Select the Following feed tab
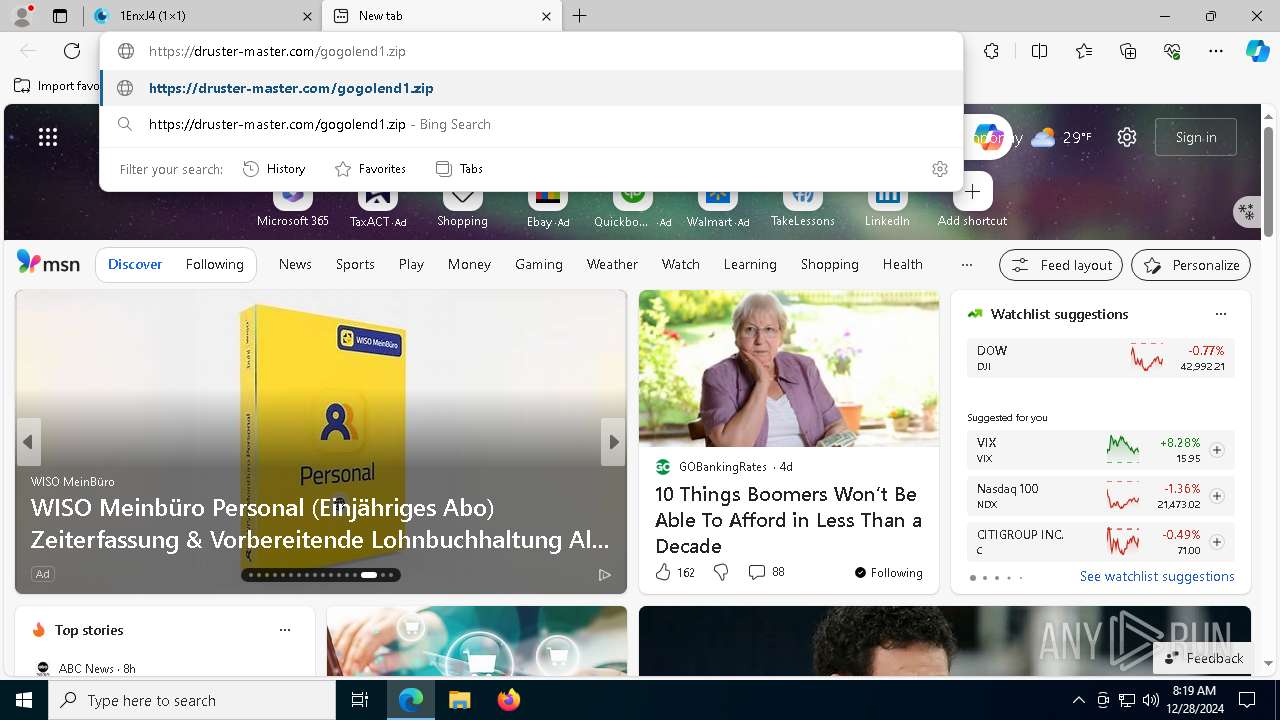The image size is (1280, 720). tap(214, 264)
